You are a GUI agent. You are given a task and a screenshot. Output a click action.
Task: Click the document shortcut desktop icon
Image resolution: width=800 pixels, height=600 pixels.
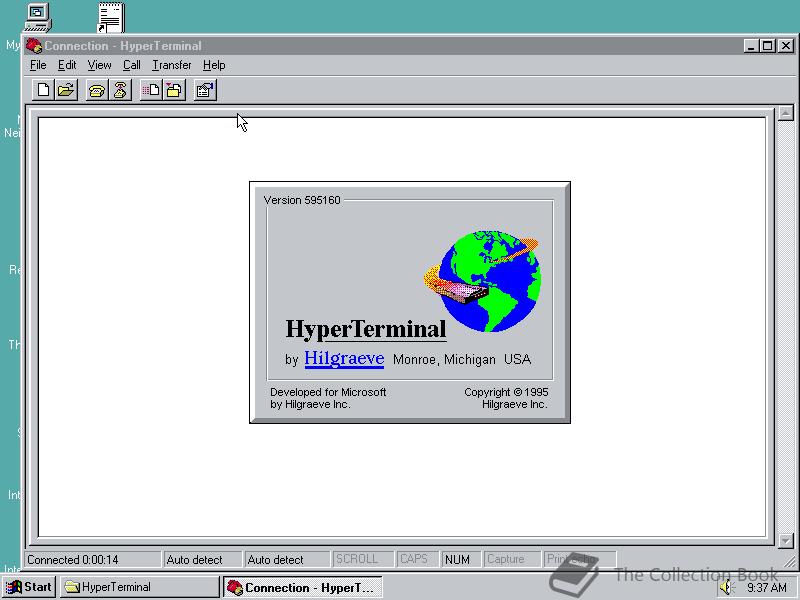click(x=111, y=18)
